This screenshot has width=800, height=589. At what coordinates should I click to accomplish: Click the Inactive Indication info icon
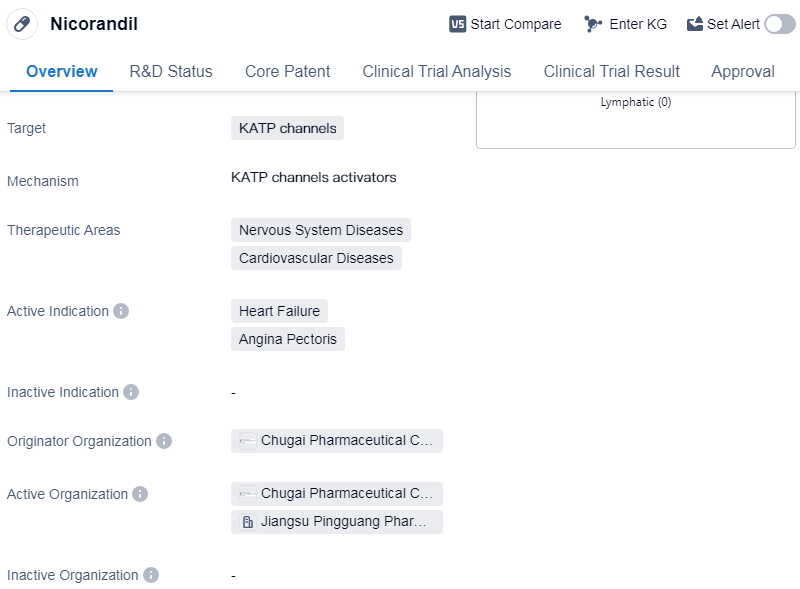(x=131, y=392)
